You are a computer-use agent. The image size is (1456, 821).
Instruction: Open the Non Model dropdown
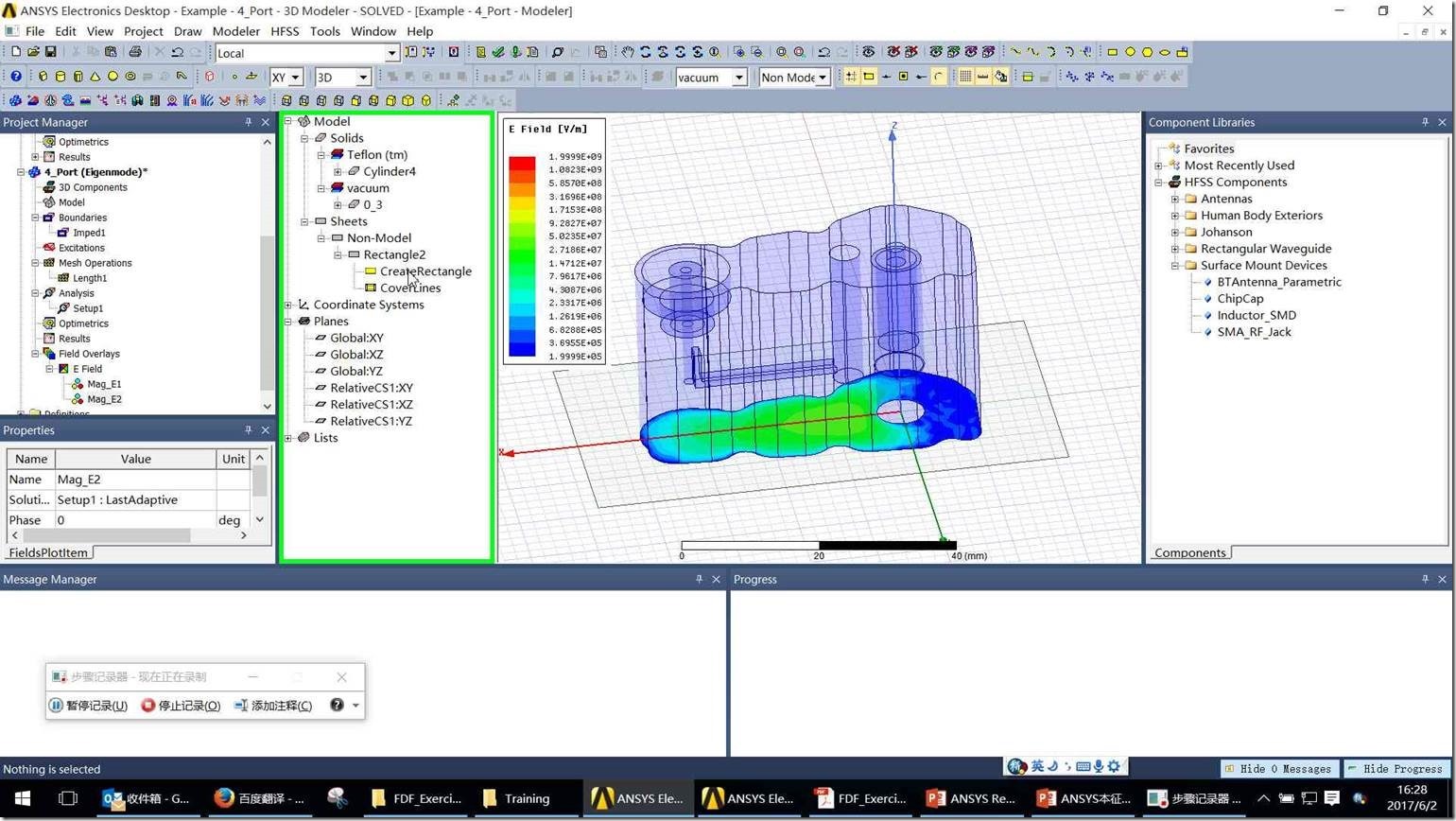[823, 78]
